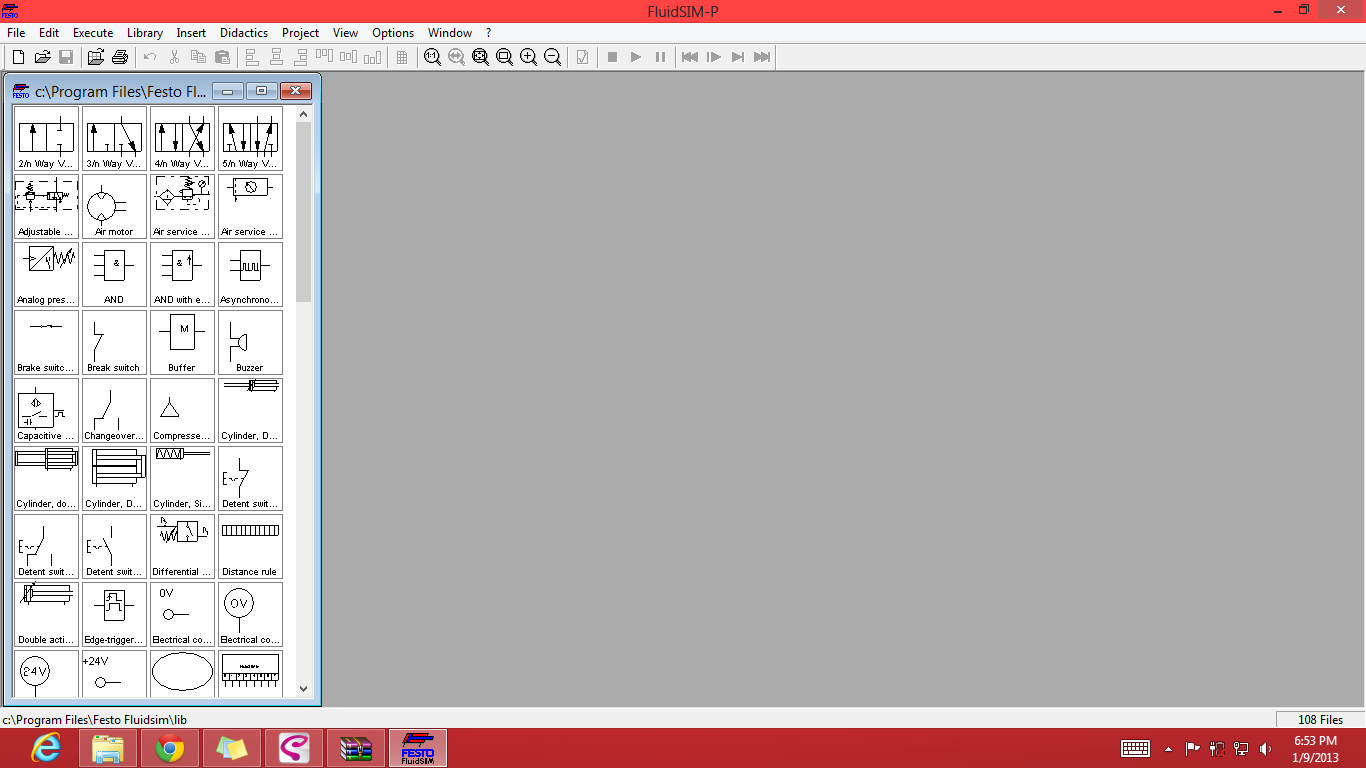Pick the AND logic component
The image size is (1366, 768).
(x=114, y=275)
